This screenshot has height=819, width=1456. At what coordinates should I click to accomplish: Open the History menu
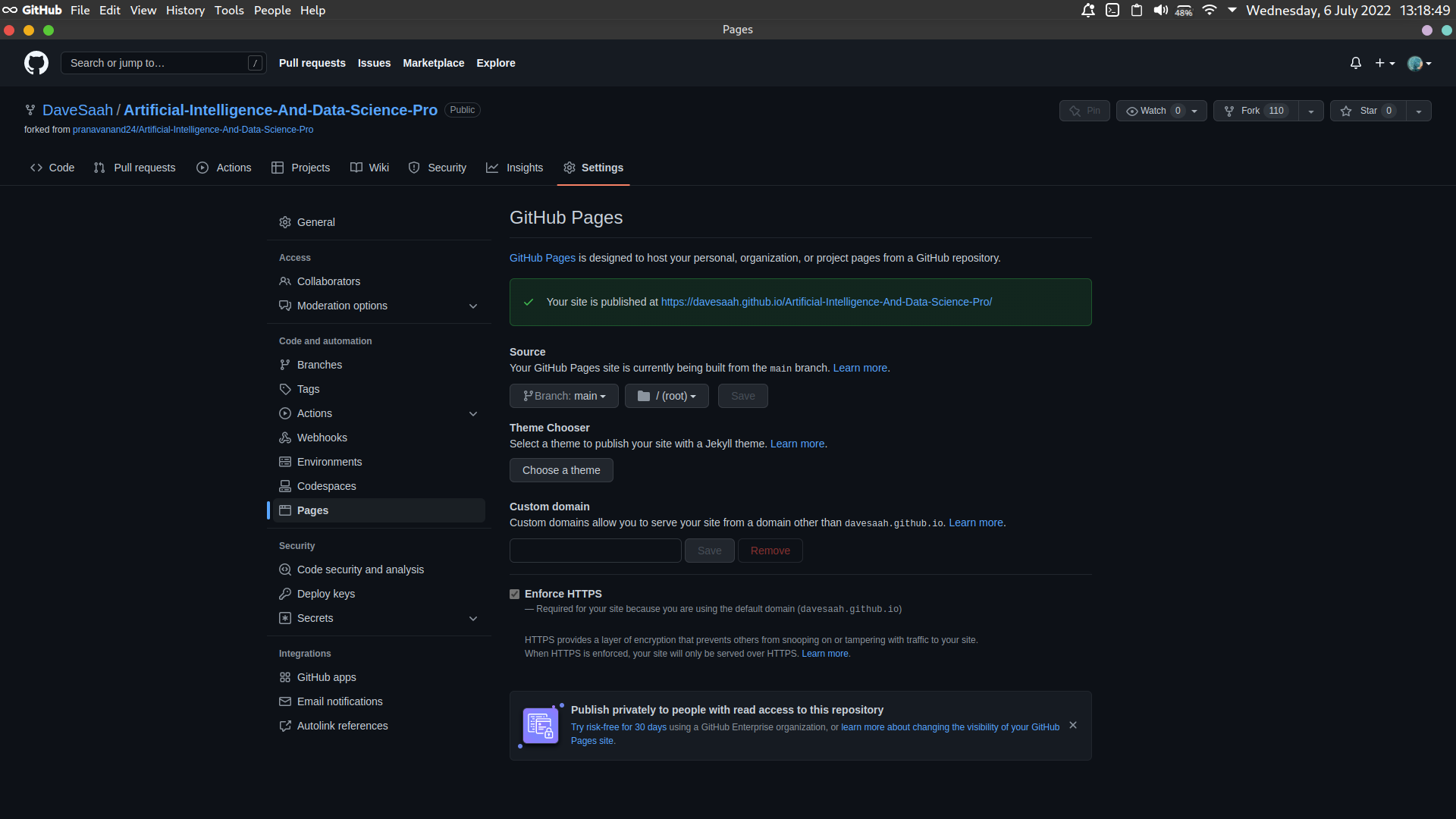click(x=185, y=10)
